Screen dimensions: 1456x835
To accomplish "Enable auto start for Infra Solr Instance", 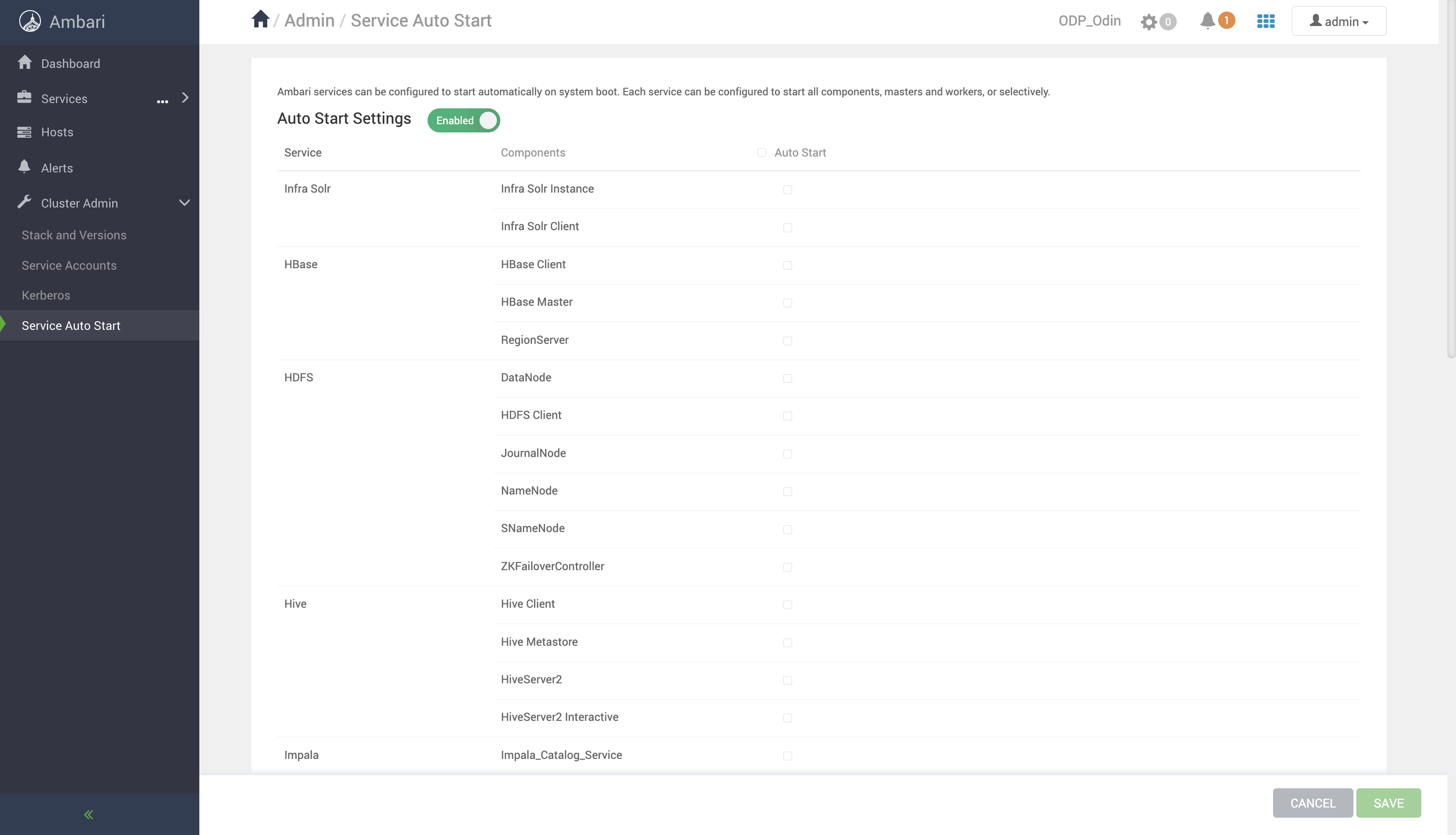I will [x=788, y=190].
